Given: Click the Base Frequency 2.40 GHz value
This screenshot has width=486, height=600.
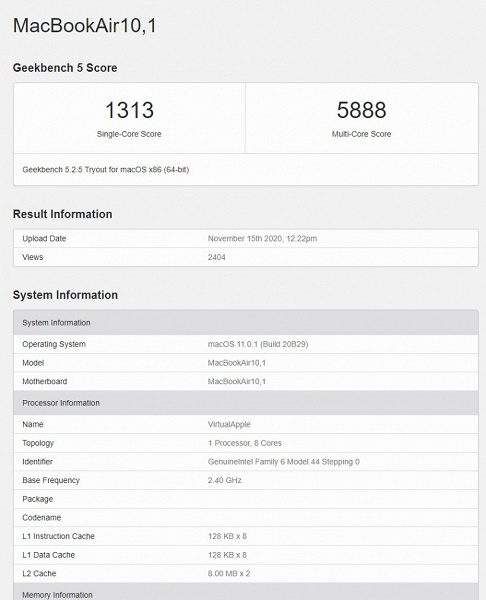Looking at the screenshot, I should pos(225,480).
